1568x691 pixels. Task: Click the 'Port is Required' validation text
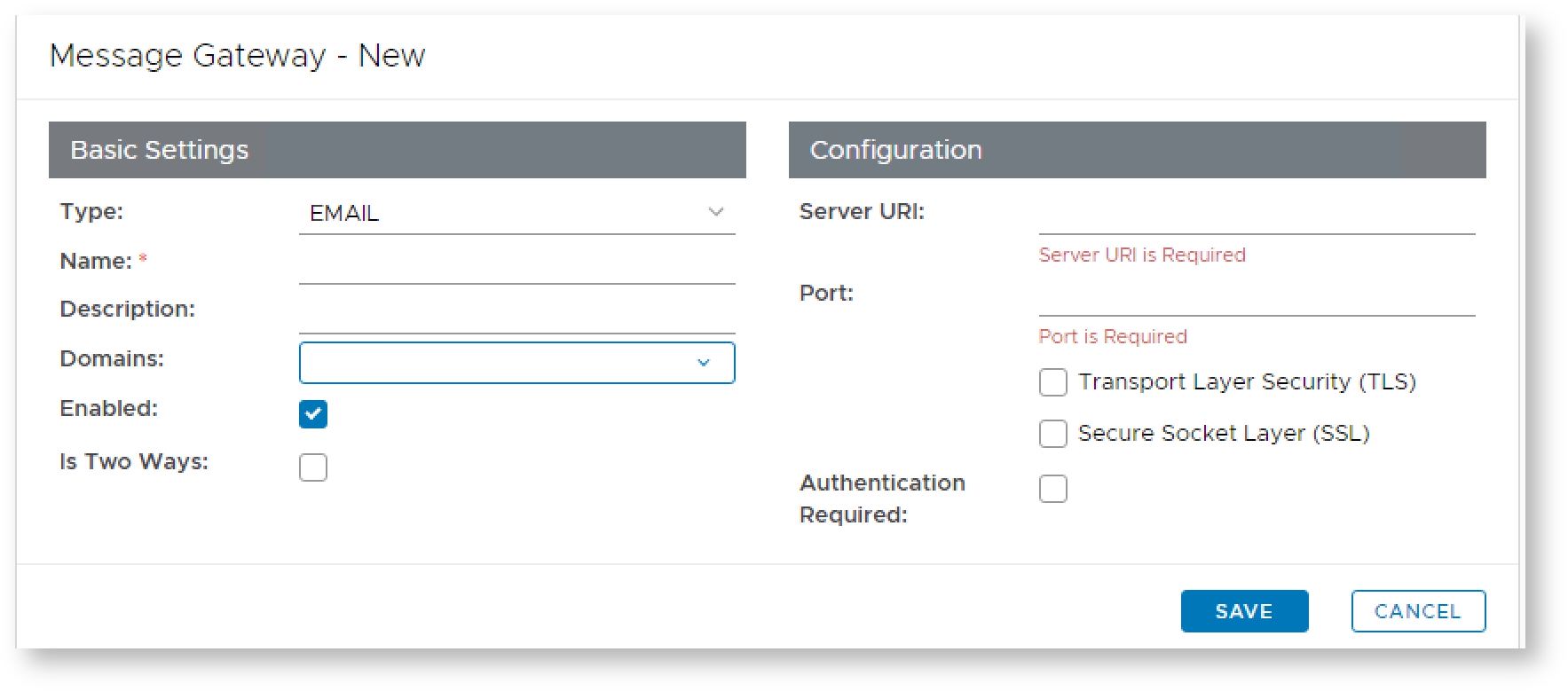(1113, 337)
